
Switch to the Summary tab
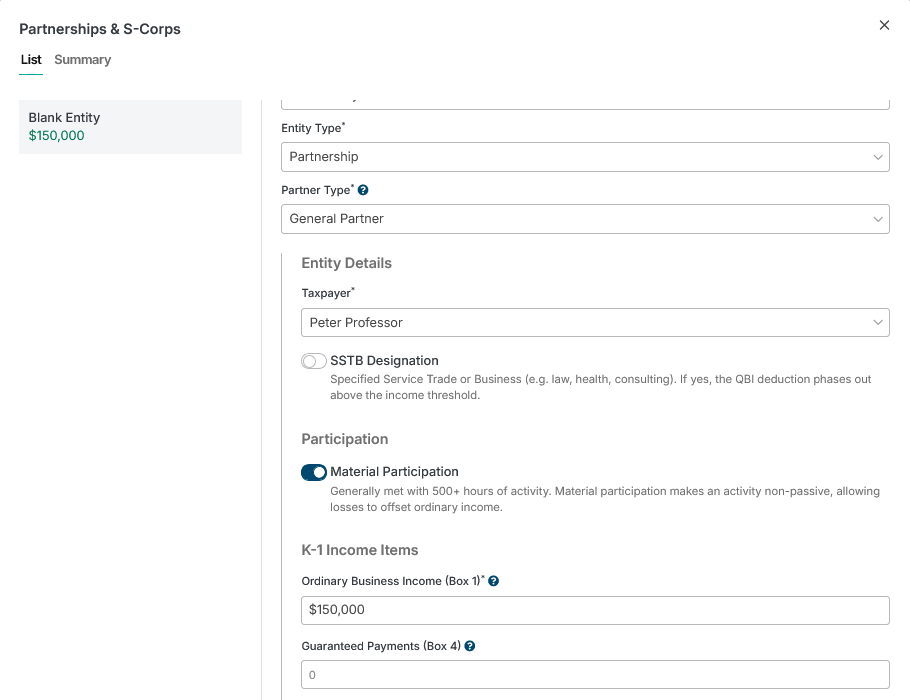click(x=82, y=60)
